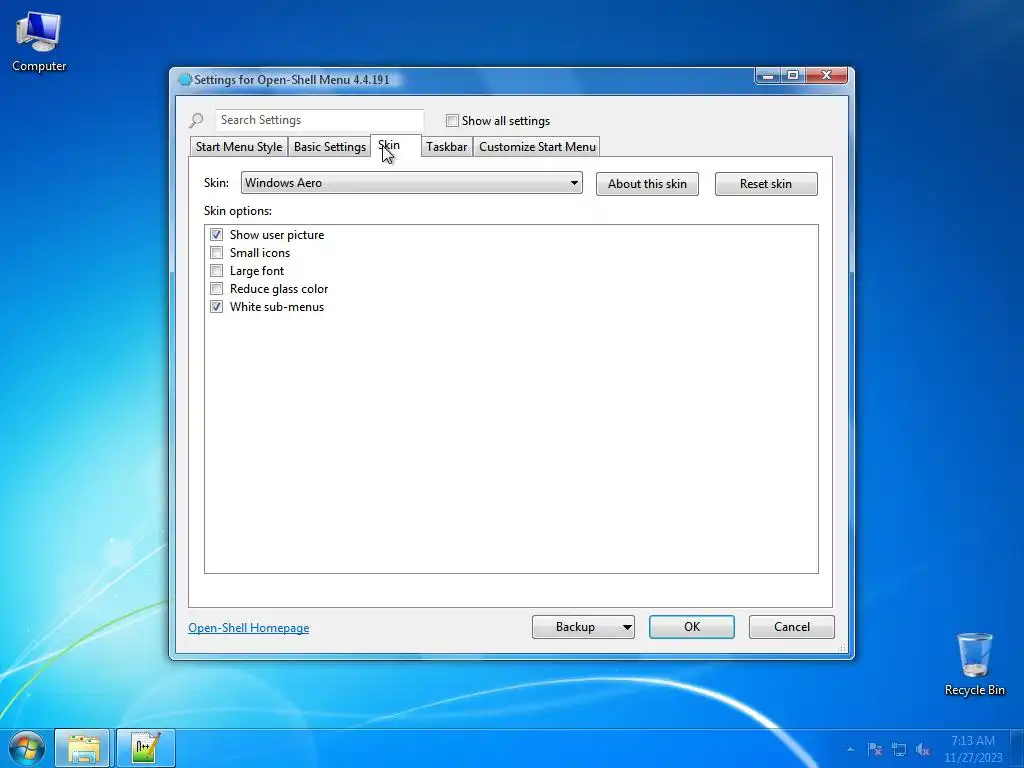Click the network tray icon
The image size is (1024, 768).
click(899, 749)
